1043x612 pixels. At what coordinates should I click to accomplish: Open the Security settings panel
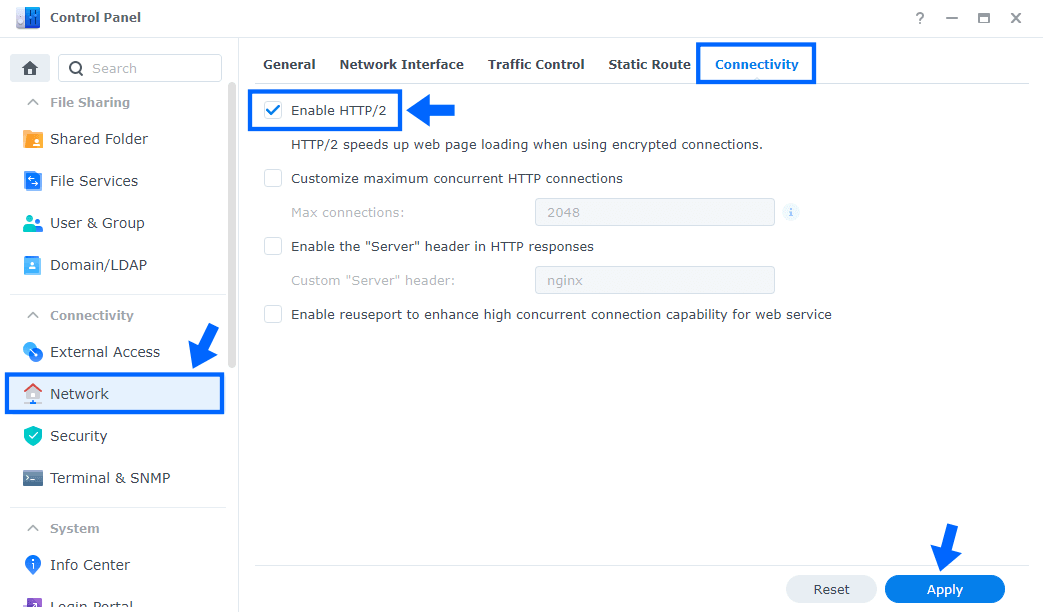pos(79,435)
